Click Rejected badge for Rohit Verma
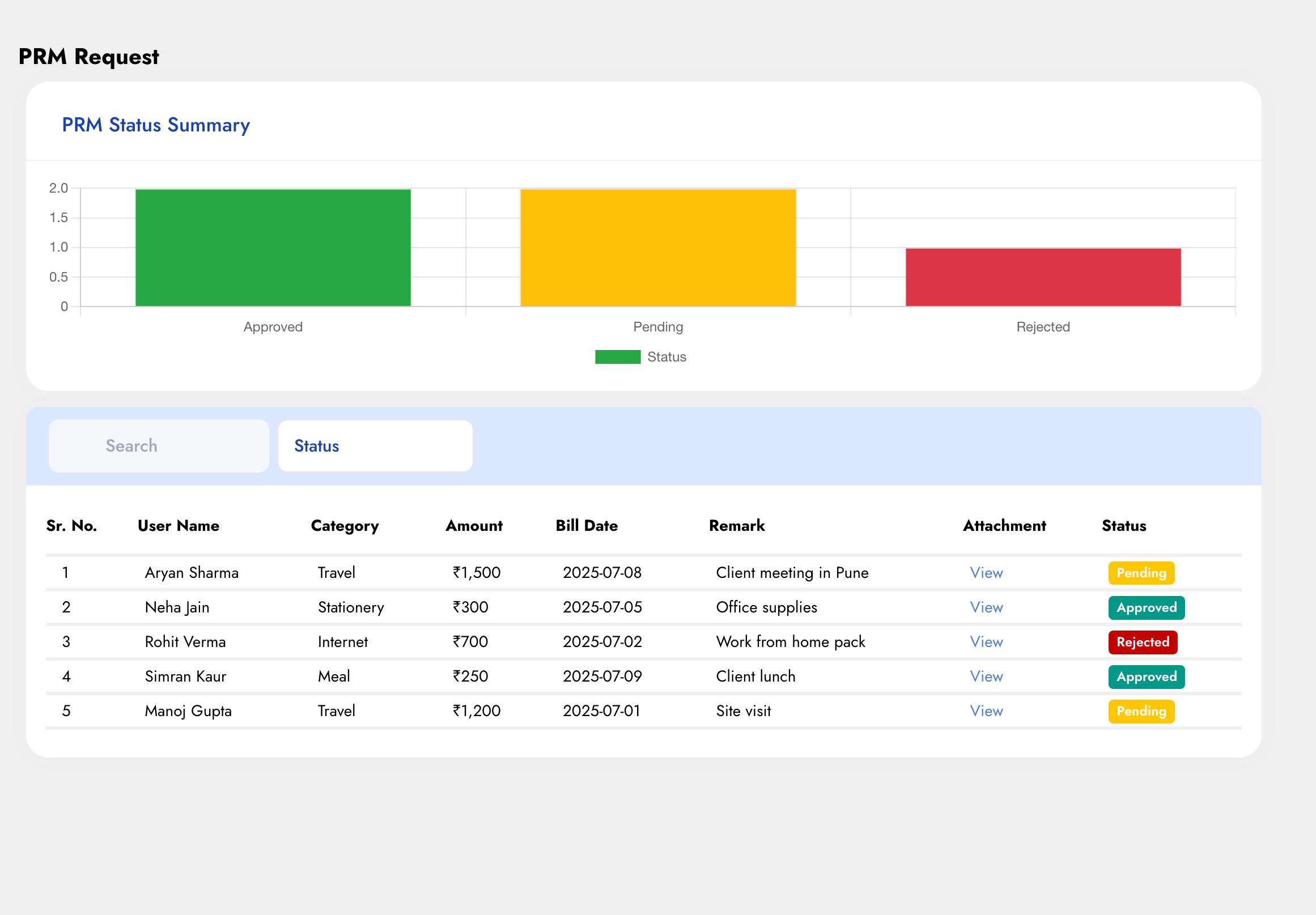Viewport: 1316px width, 915px height. [1143, 642]
